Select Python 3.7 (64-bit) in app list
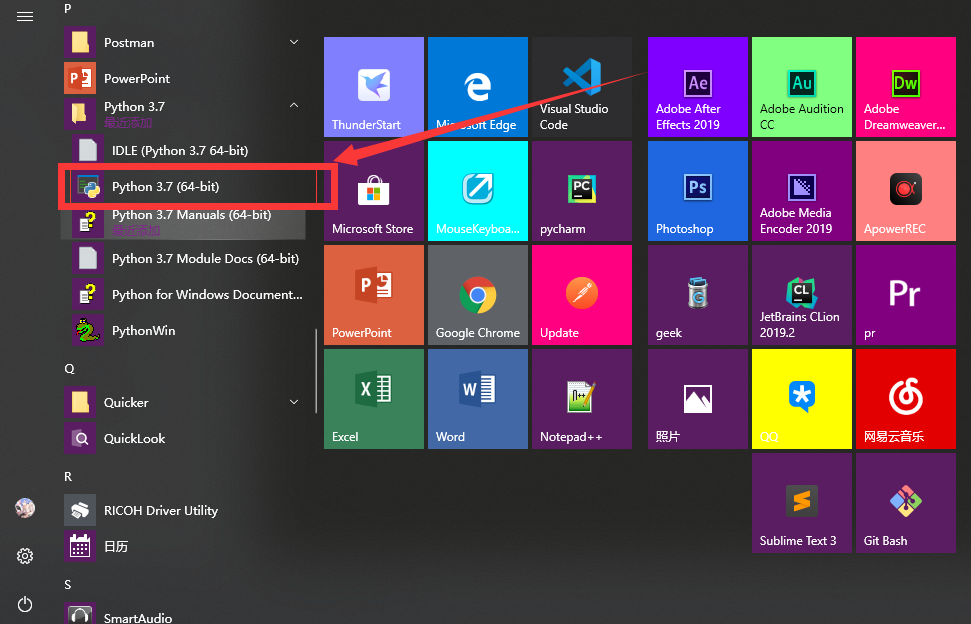This screenshot has height=624, width=971. click(x=165, y=187)
